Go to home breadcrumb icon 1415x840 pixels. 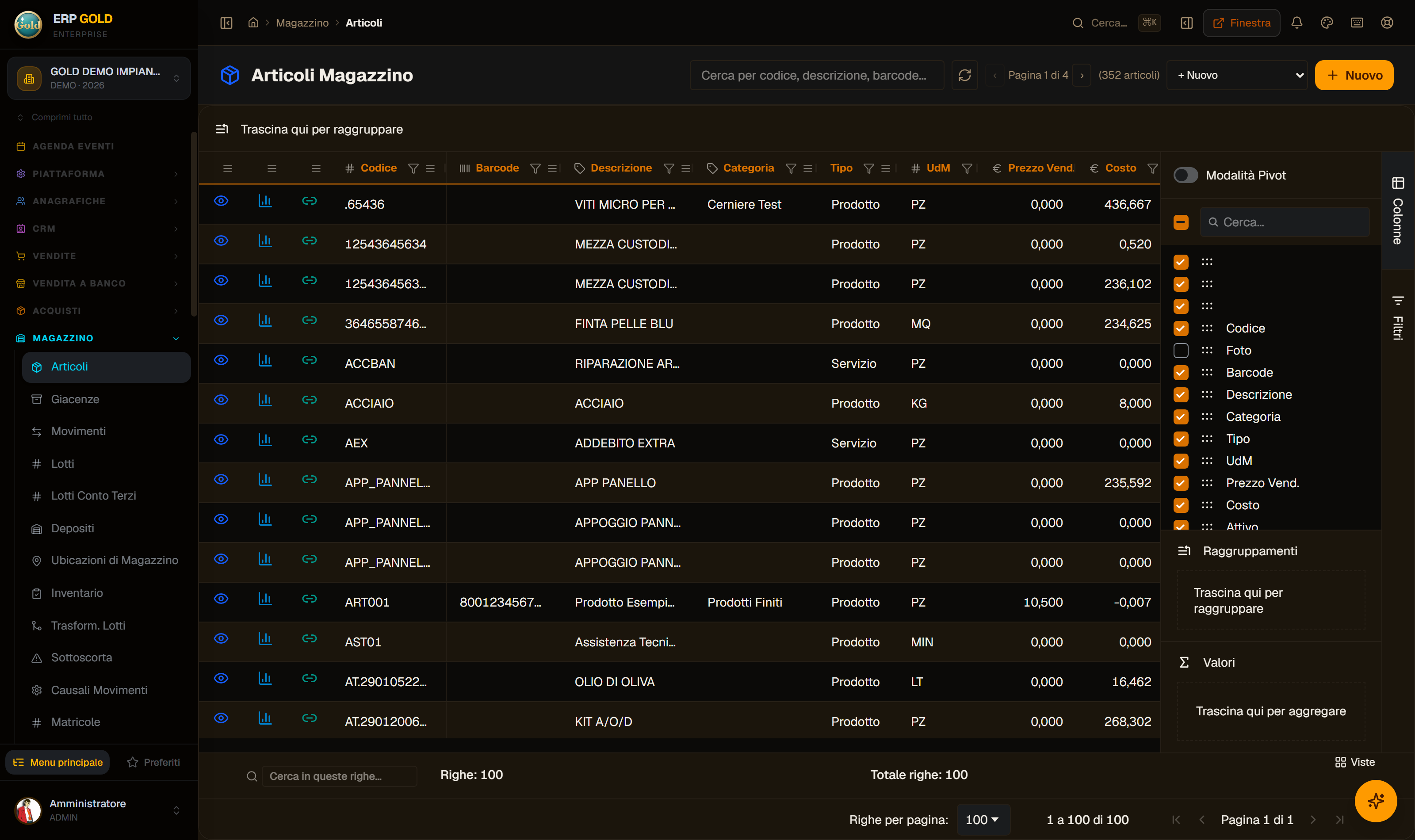coord(253,23)
